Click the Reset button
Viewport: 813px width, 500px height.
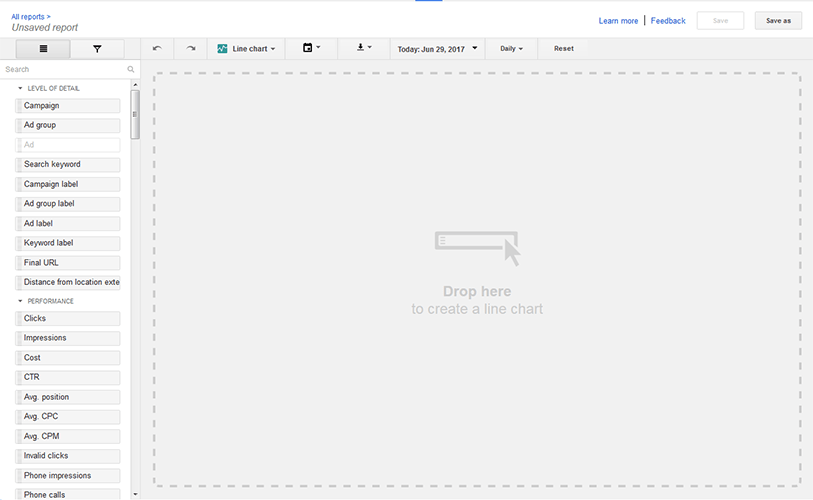564,49
